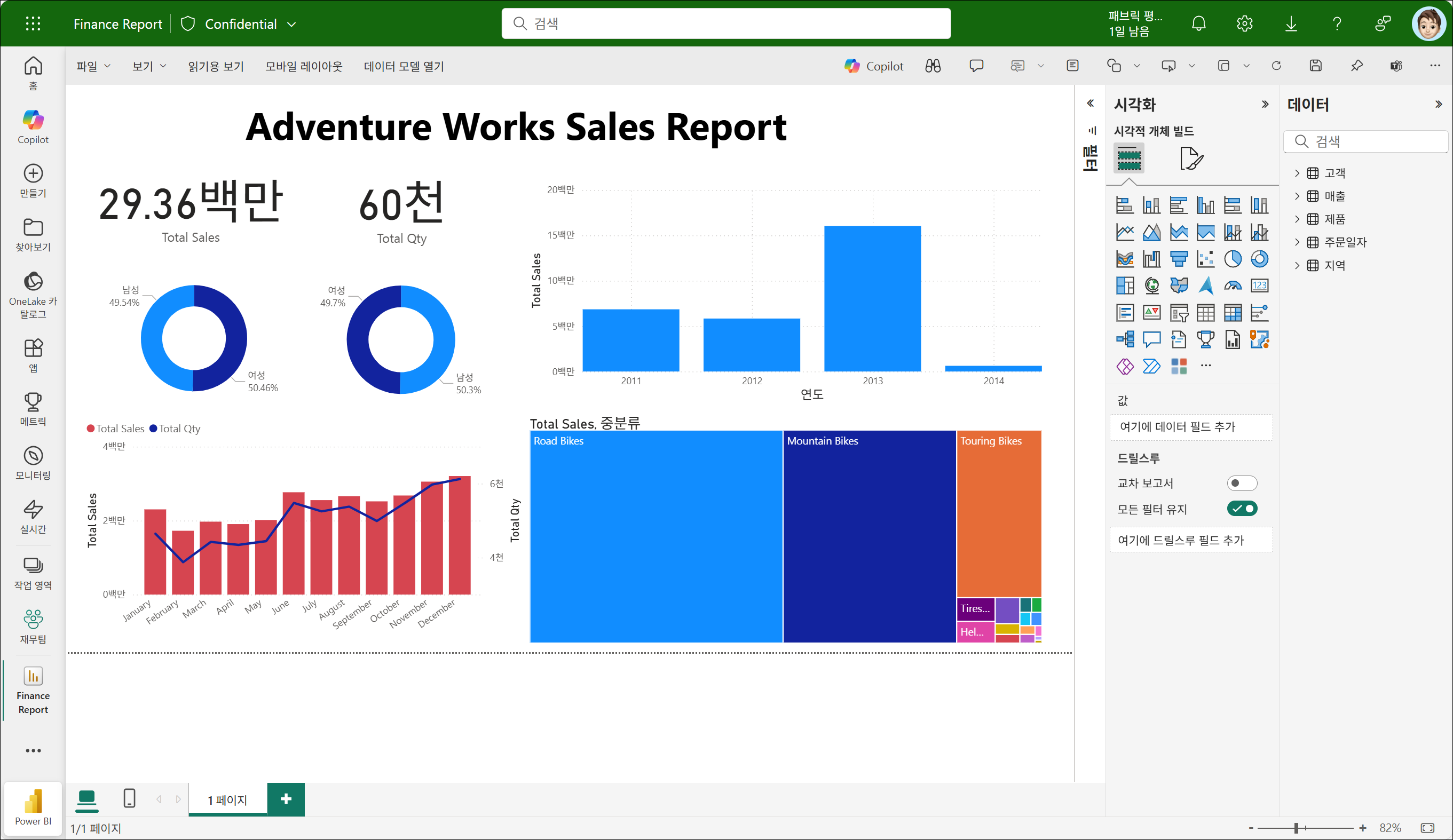Image resolution: width=1453 pixels, height=840 pixels.
Task: Click the 읽기용 보기 button
Action: tap(216, 66)
